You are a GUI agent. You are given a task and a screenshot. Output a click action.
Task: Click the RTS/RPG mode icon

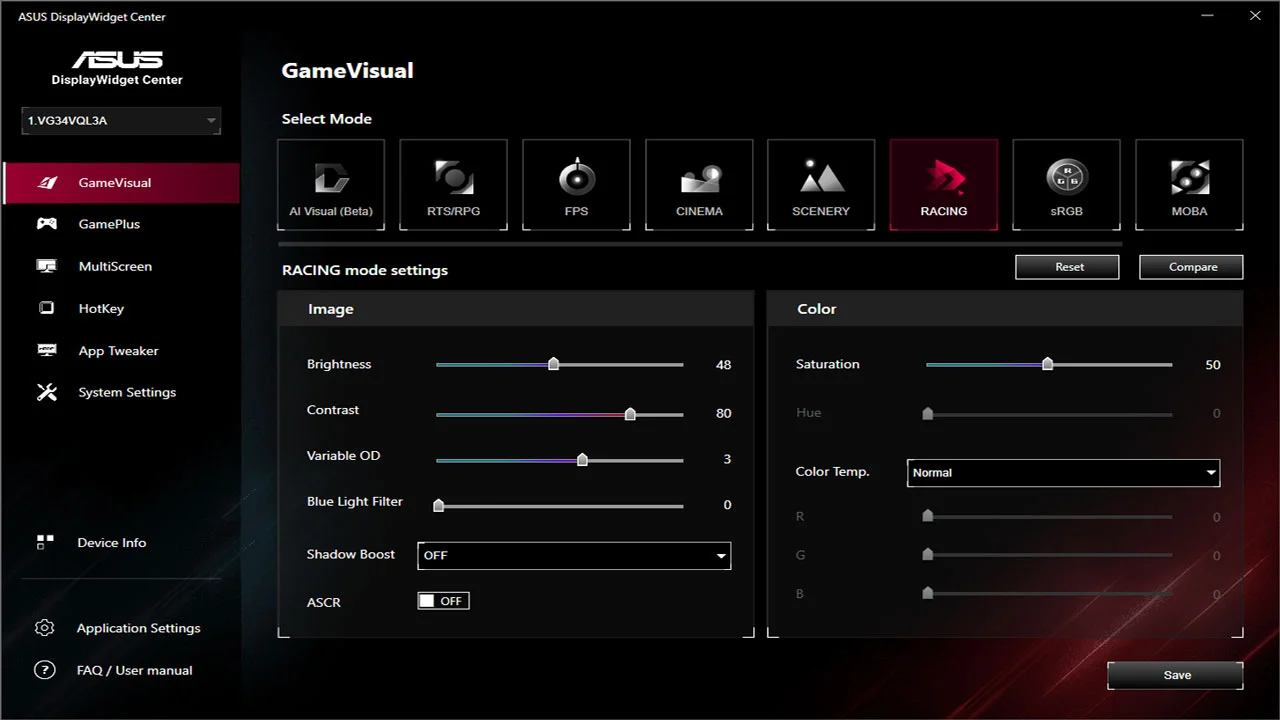coord(453,184)
